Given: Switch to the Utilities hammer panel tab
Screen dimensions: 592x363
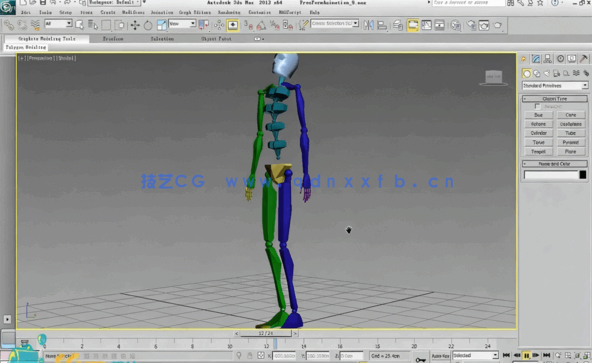Looking at the screenshot, I should tap(584, 59).
